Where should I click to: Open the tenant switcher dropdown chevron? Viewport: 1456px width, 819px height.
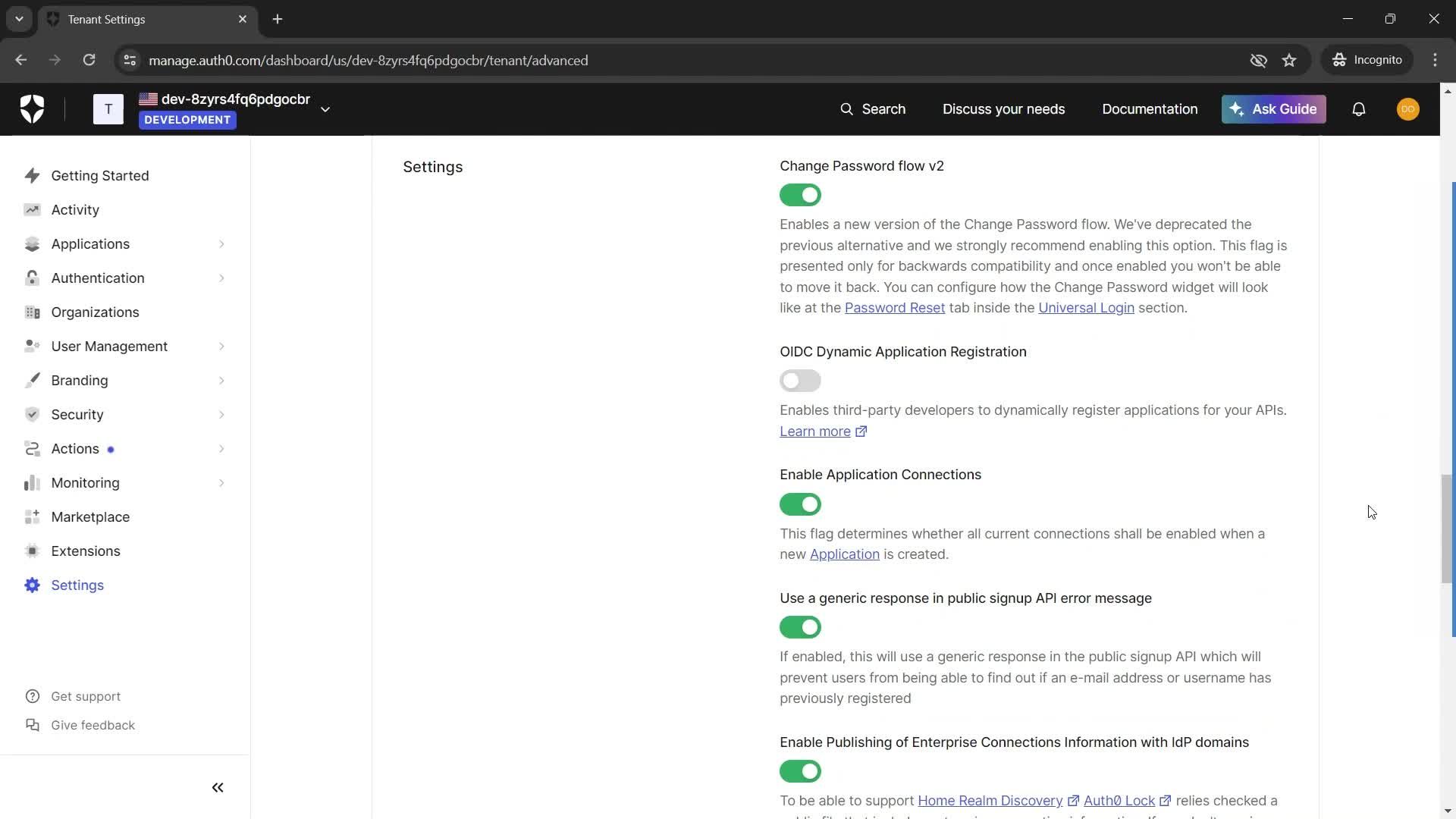pos(325,109)
